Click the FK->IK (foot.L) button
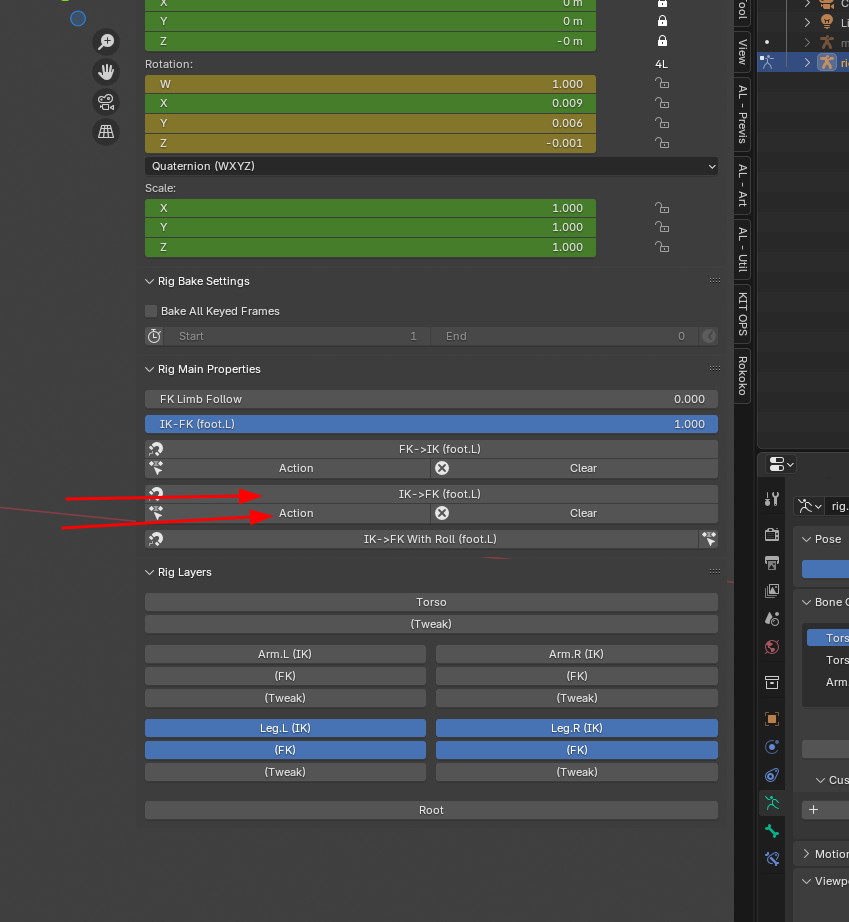Viewport: 849px width, 922px height. pyautogui.click(x=431, y=449)
